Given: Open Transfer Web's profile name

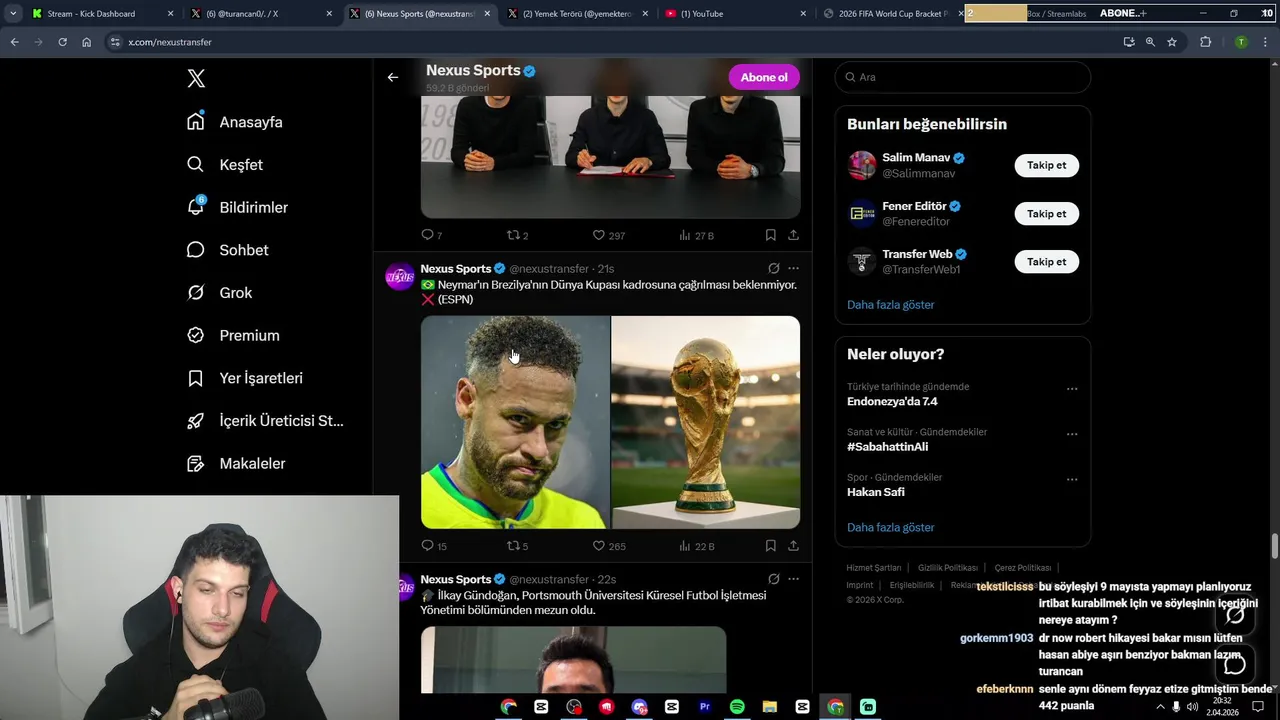Looking at the screenshot, I should tap(917, 254).
